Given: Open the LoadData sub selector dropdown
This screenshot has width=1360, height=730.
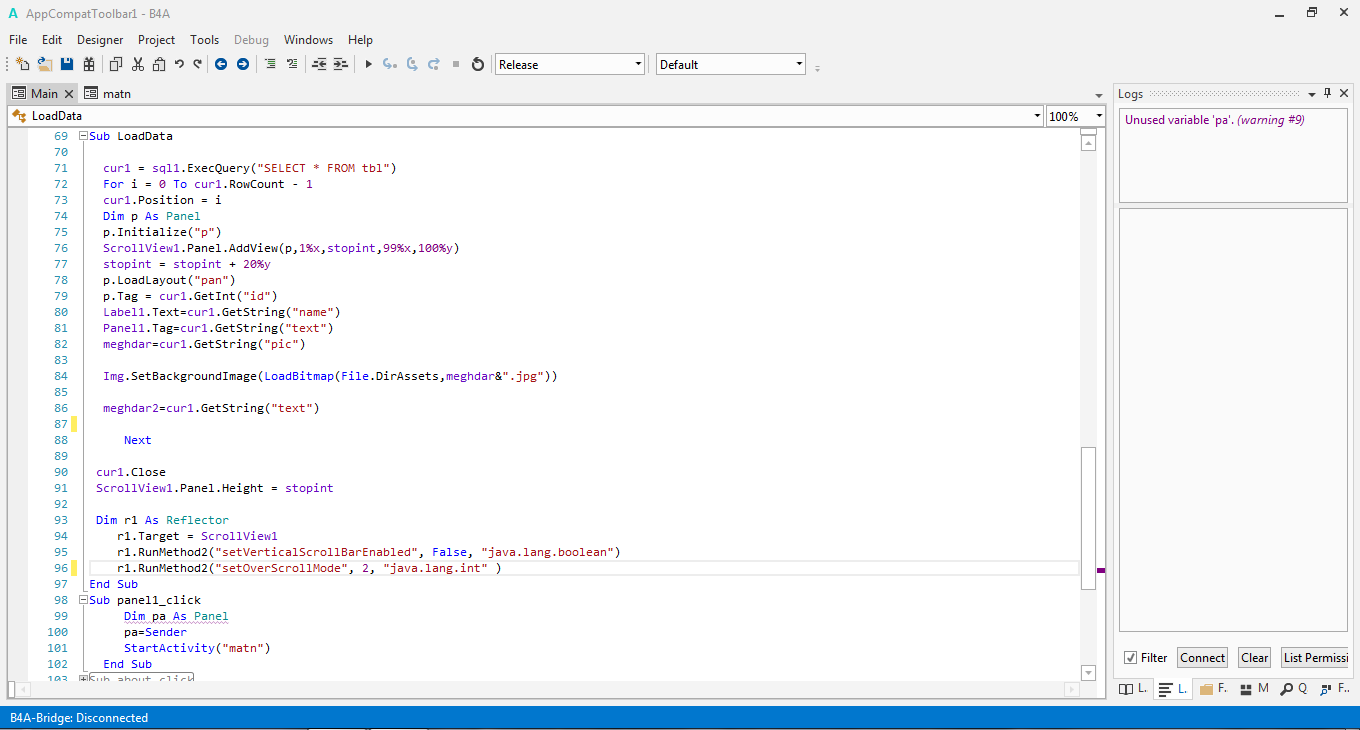Looking at the screenshot, I should tap(1036, 116).
